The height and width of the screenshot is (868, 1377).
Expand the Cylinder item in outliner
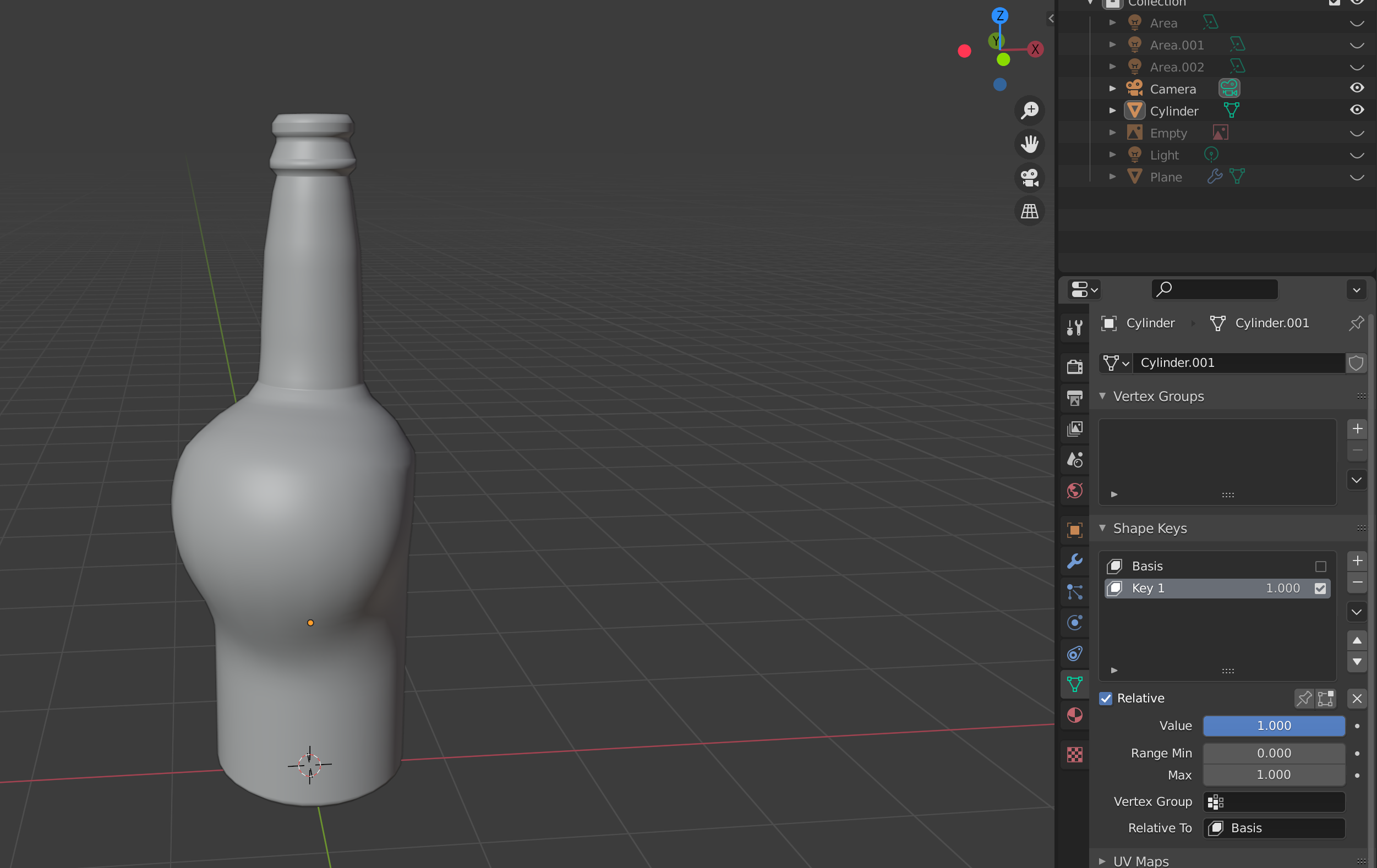[1112, 110]
